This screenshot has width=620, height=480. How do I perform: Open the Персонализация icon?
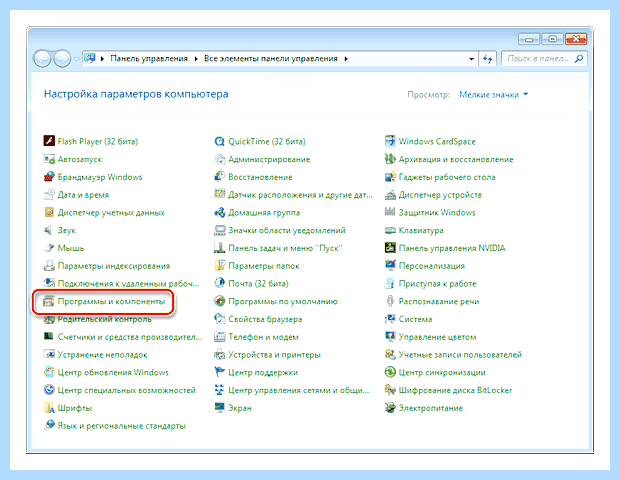point(390,266)
